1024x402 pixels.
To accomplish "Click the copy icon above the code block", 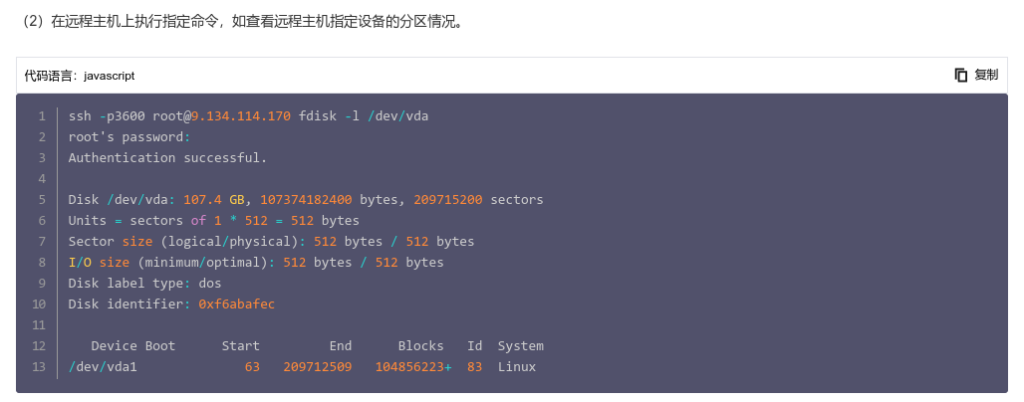I will (961, 75).
